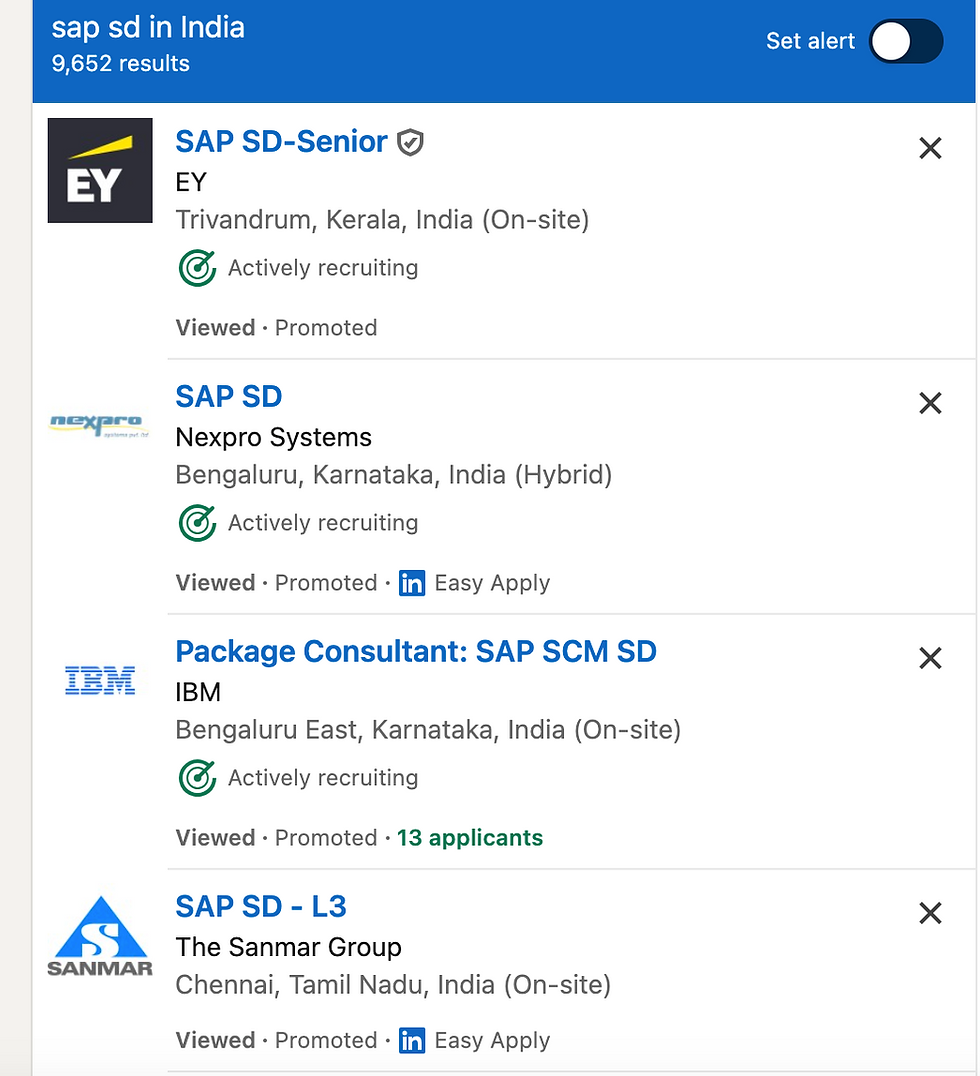Click the 9,652 results count
Image resolution: width=980 pixels, height=1076 pixels.
(121, 64)
